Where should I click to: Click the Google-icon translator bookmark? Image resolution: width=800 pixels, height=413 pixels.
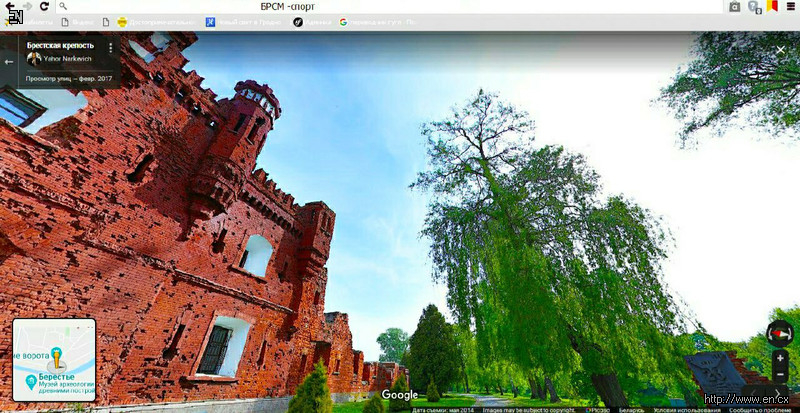click(377, 21)
